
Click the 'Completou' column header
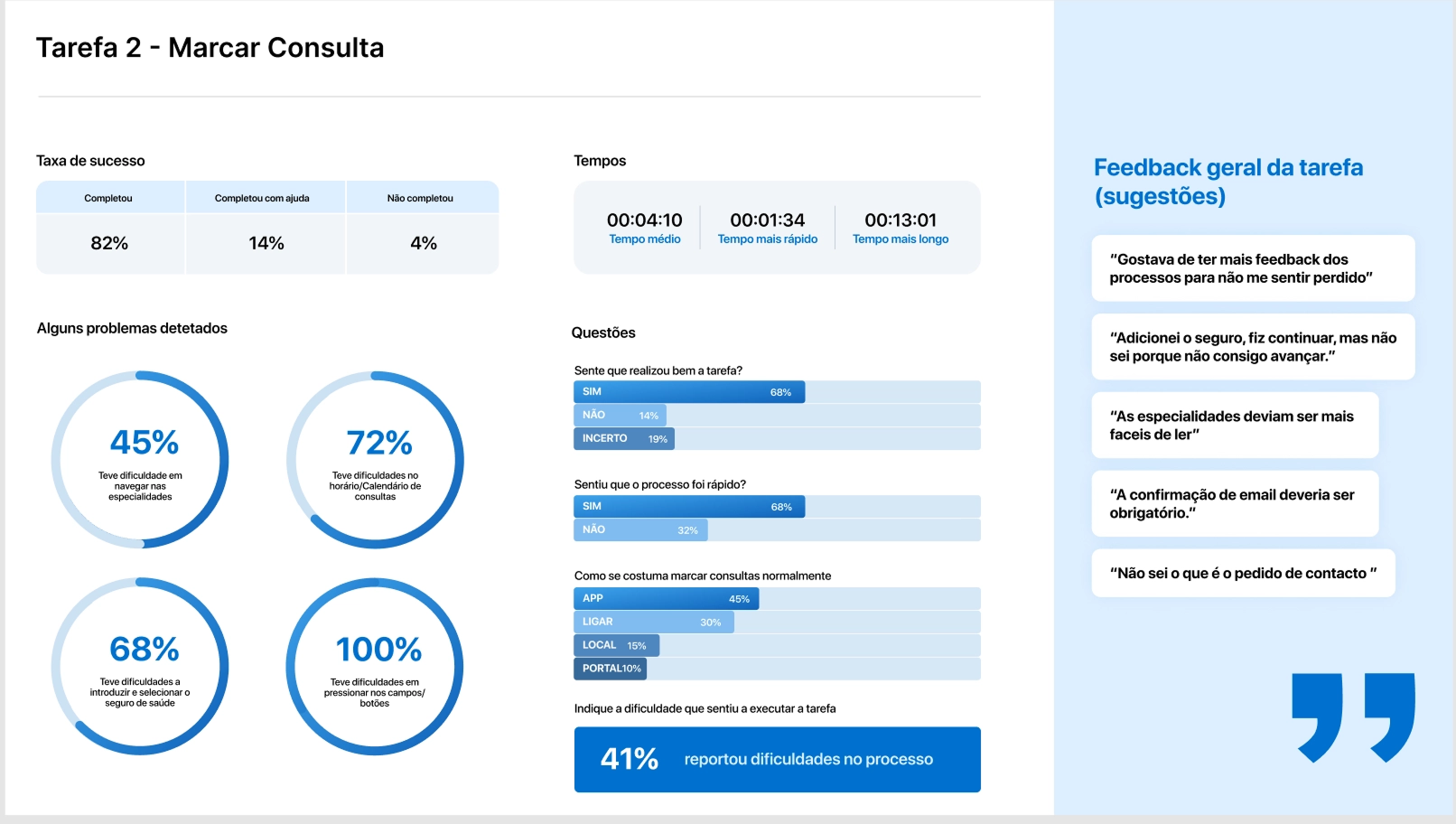coord(108,198)
